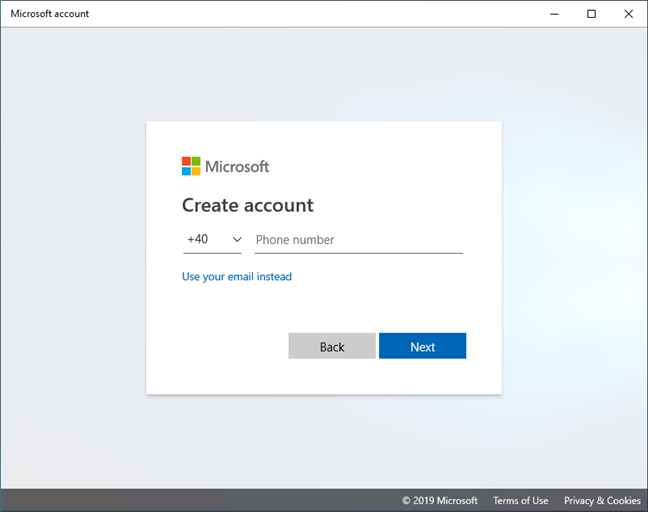Click the Phone number input field
This screenshot has height=512, width=648.
pos(359,240)
